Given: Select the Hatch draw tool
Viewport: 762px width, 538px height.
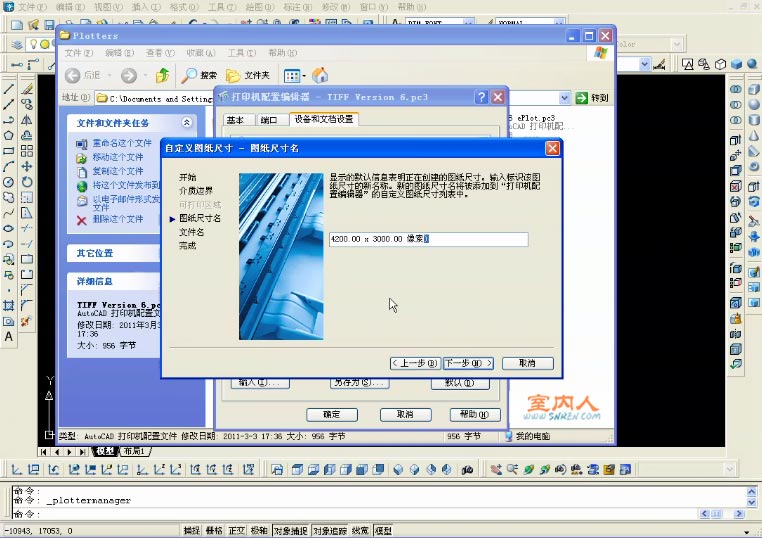Looking at the screenshot, I should point(9,306).
